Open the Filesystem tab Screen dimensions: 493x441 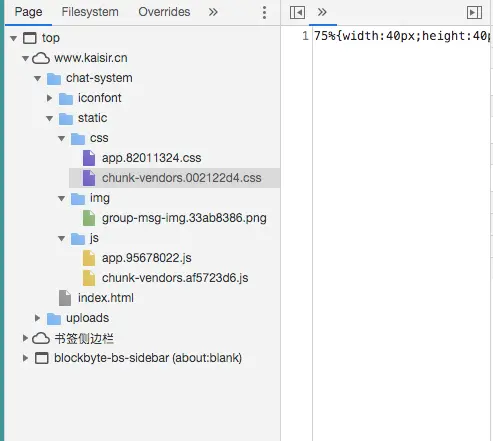click(x=90, y=12)
